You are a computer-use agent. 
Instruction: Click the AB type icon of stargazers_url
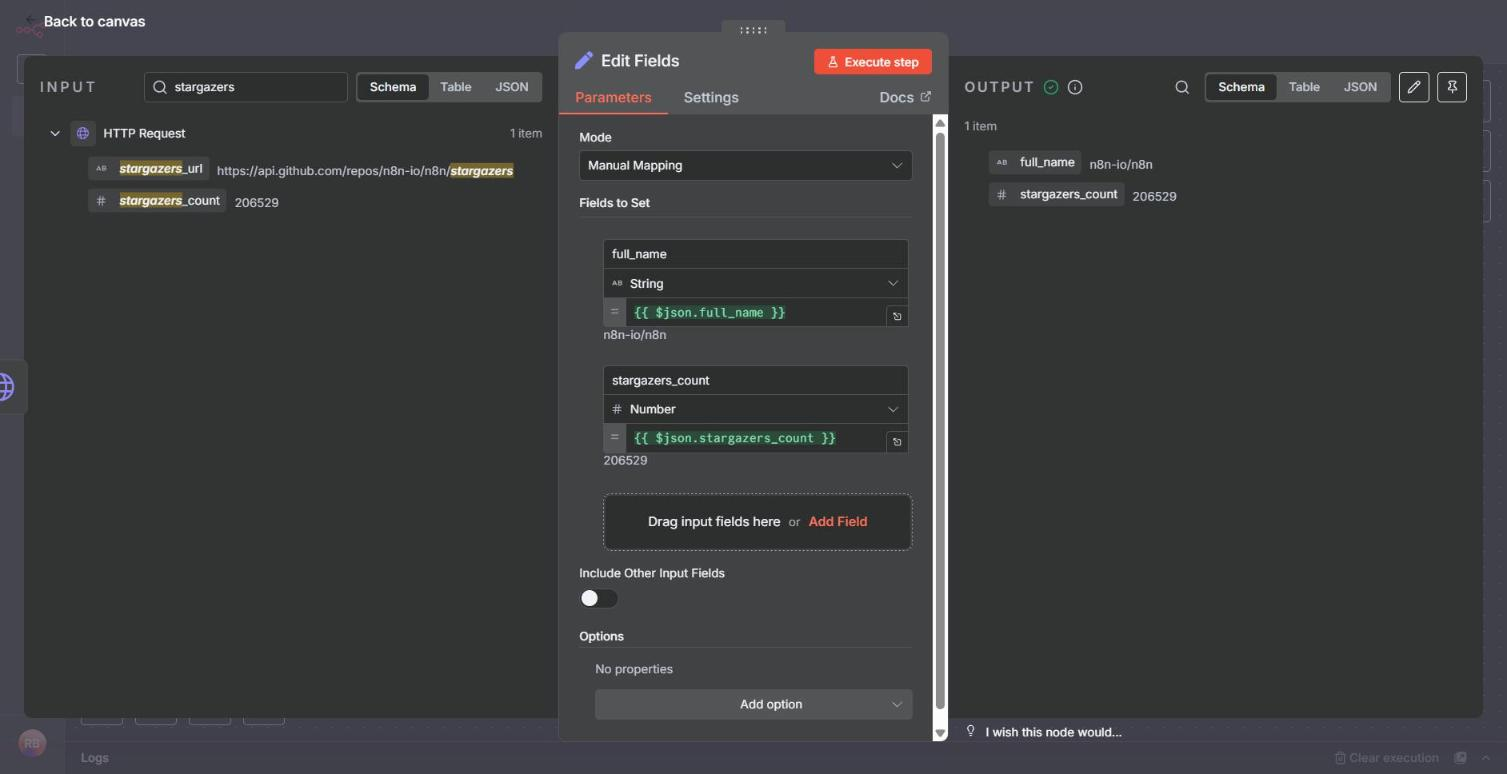[x=101, y=168]
